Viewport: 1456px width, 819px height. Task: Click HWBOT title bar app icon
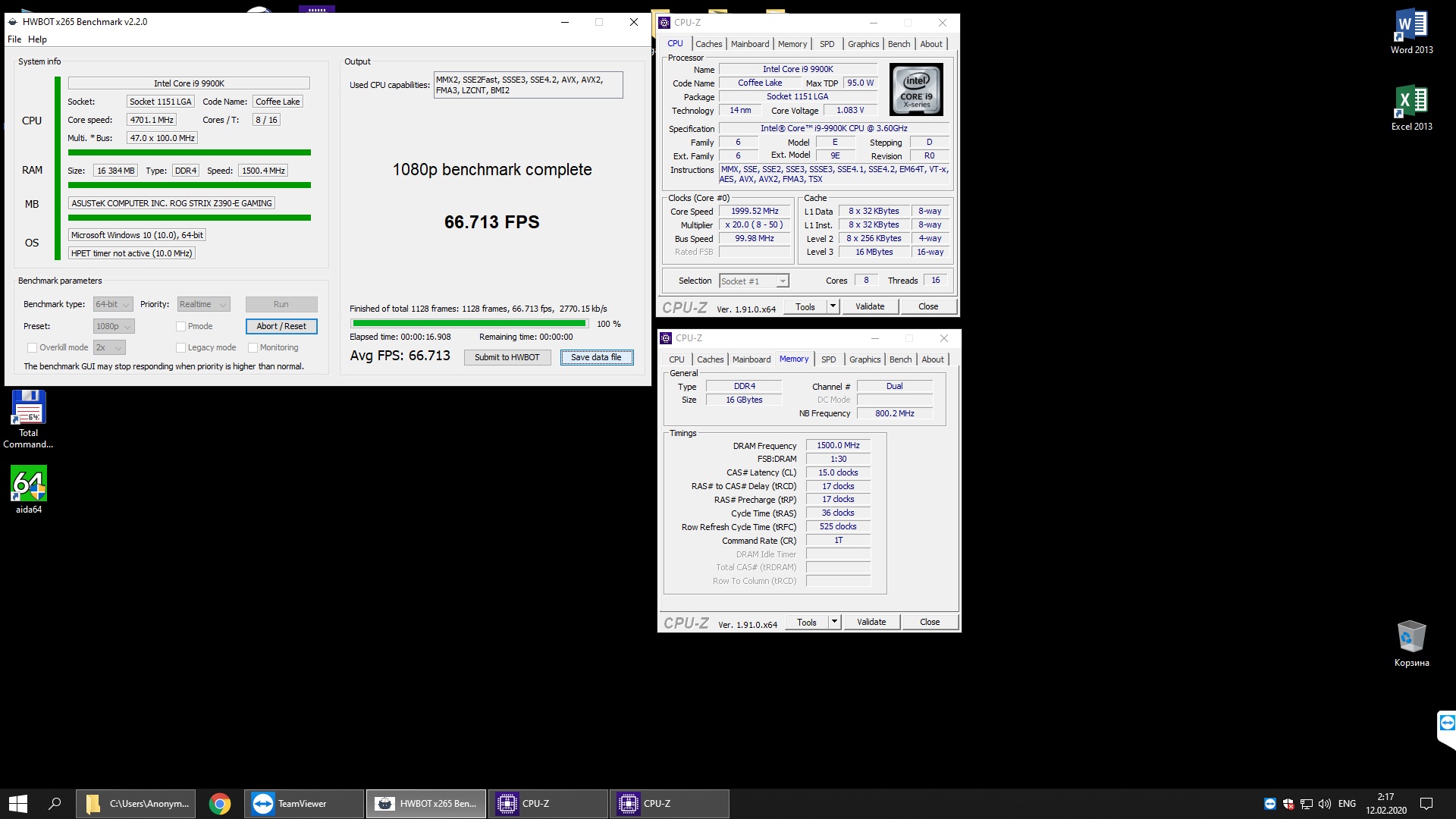point(13,22)
